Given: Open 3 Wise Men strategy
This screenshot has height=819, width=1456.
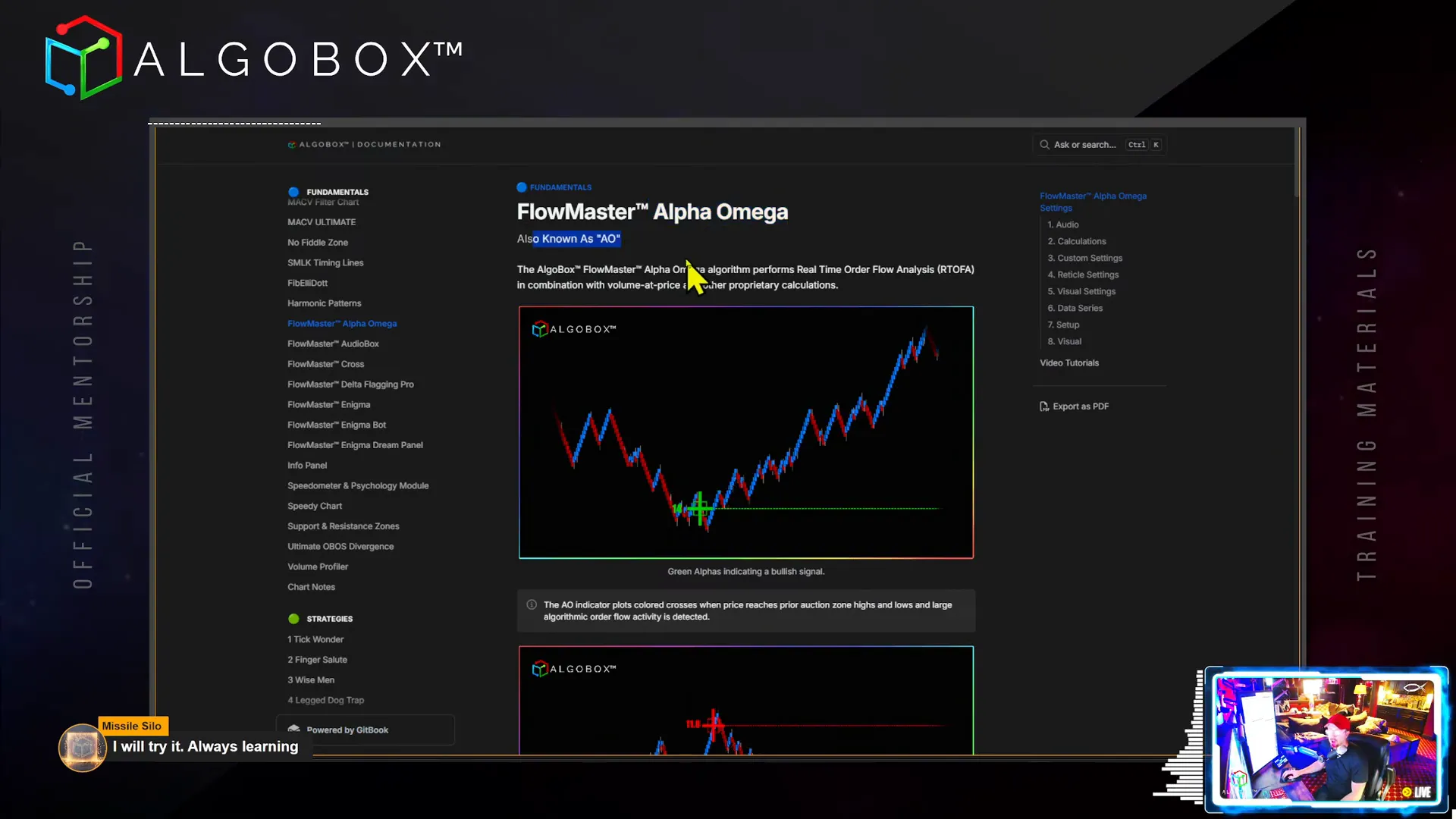Looking at the screenshot, I should pyautogui.click(x=311, y=680).
